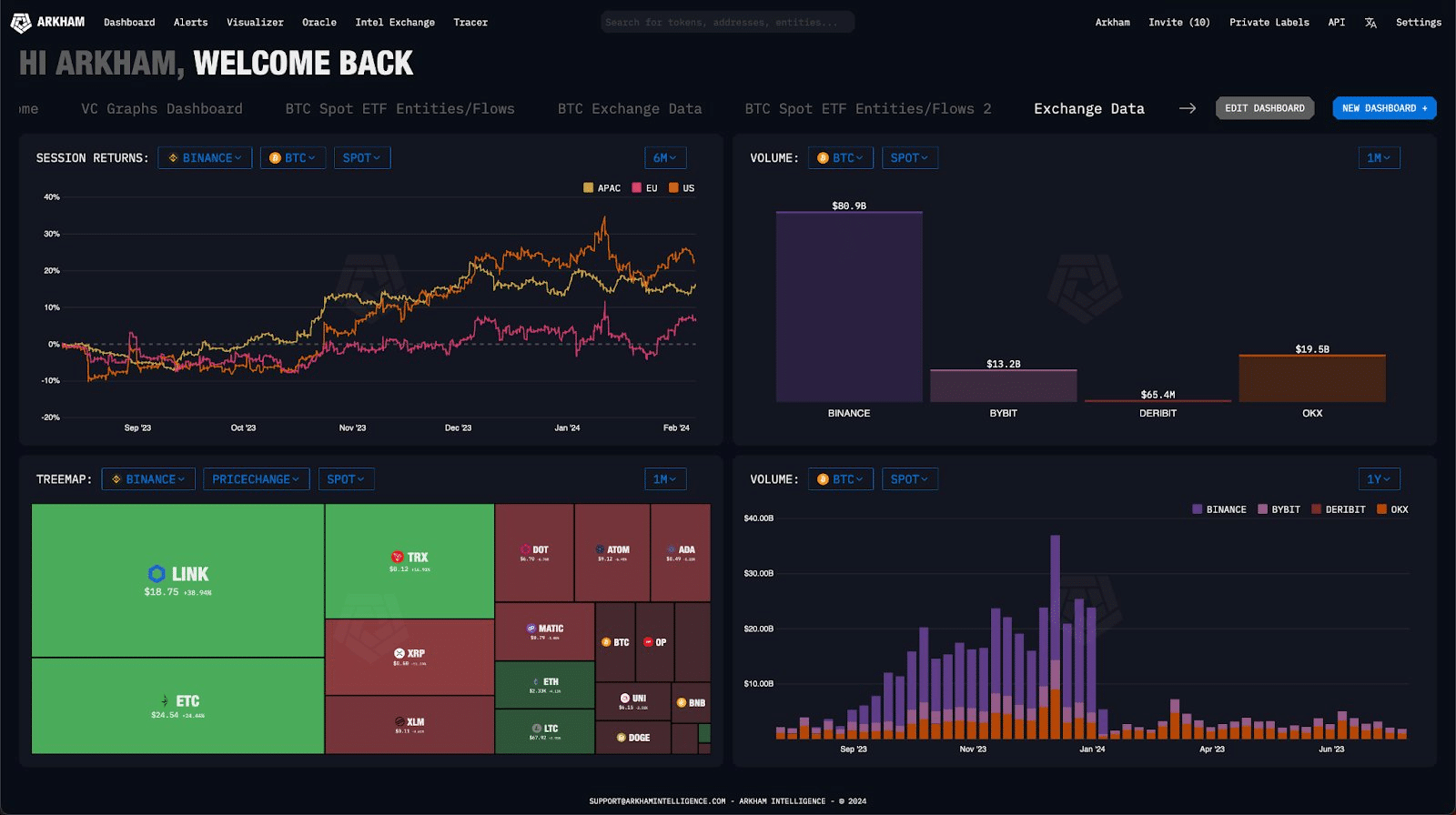Open BTC dropdown in top Volume panel
Viewport: 1456px width, 815px height.
point(841,158)
